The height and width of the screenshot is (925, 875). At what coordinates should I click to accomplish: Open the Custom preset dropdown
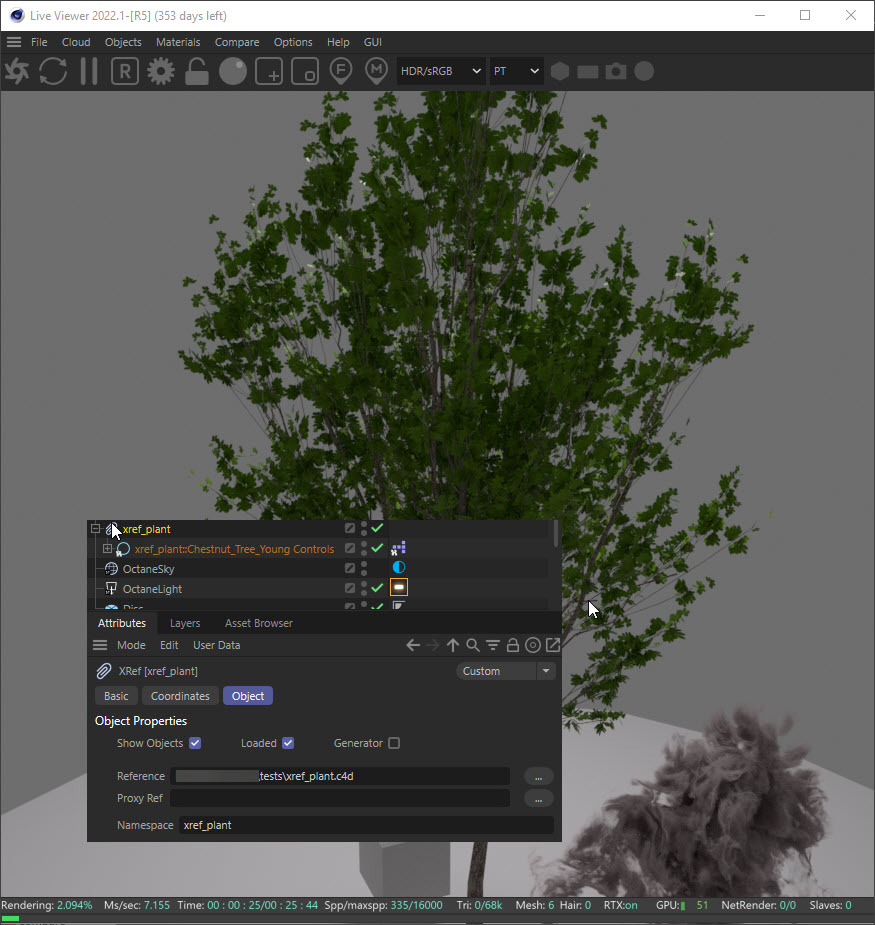[x=506, y=671]
